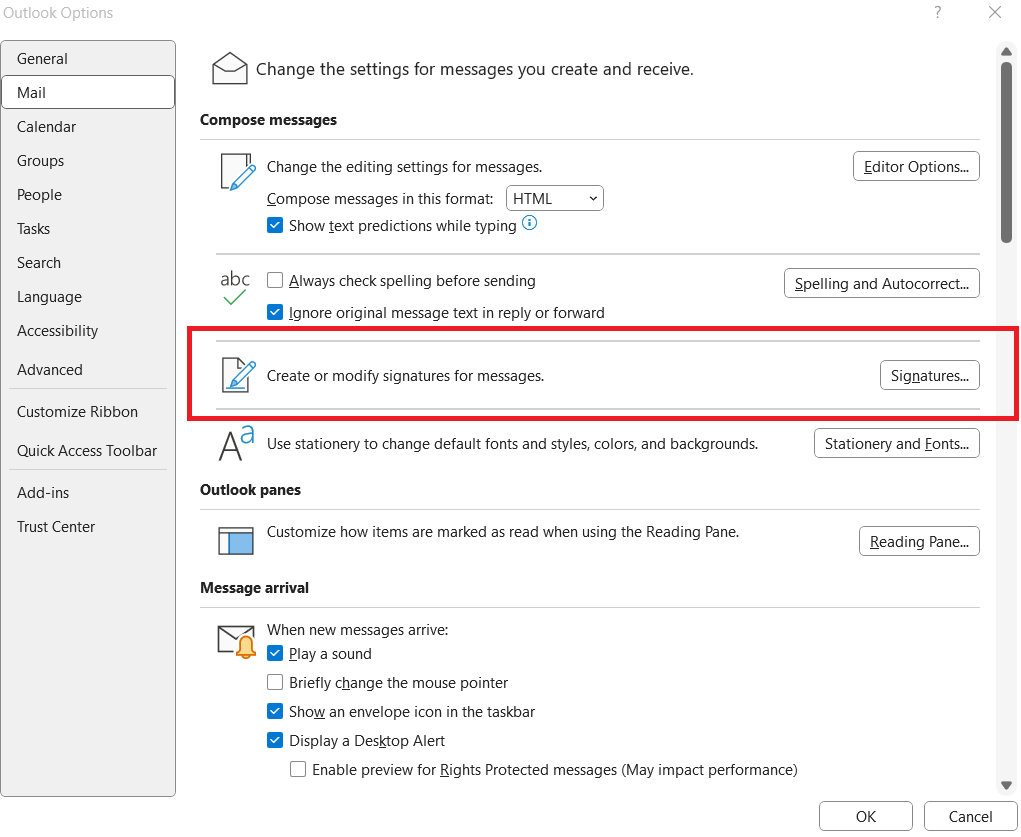Image resolution: width=1021 pixels, height=837 pixels.
Task: Select the Mail options category
Action: click(x=88, y=92)
